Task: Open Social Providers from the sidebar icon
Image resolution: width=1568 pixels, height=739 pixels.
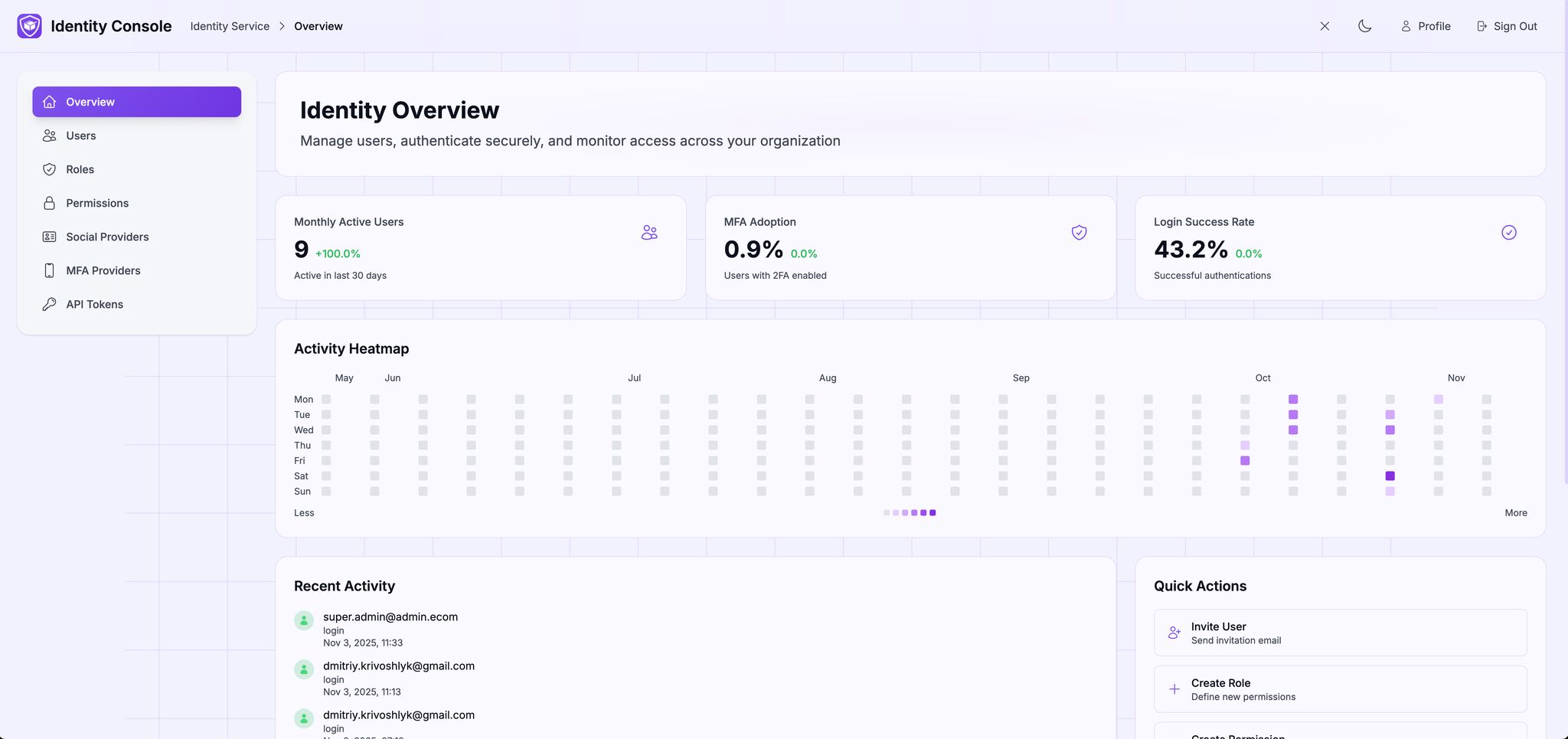Action: (x=49, y=237)
